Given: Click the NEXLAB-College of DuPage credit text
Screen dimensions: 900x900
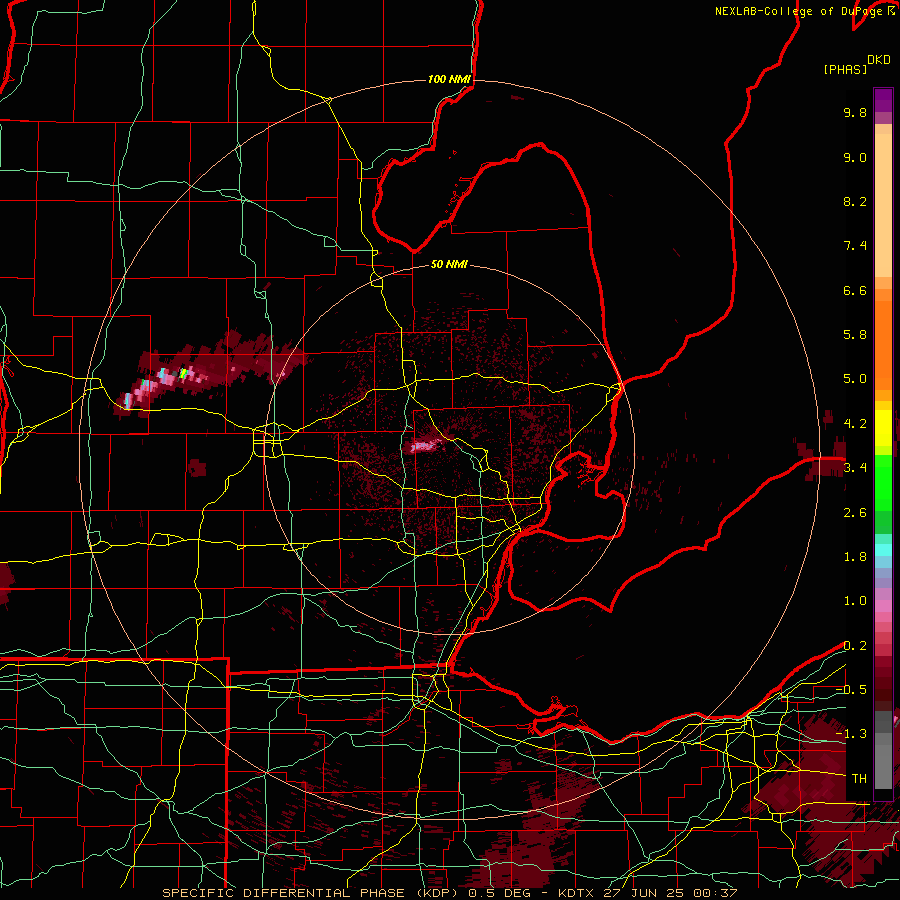Looking at the screenshot, I should point(804,11).
